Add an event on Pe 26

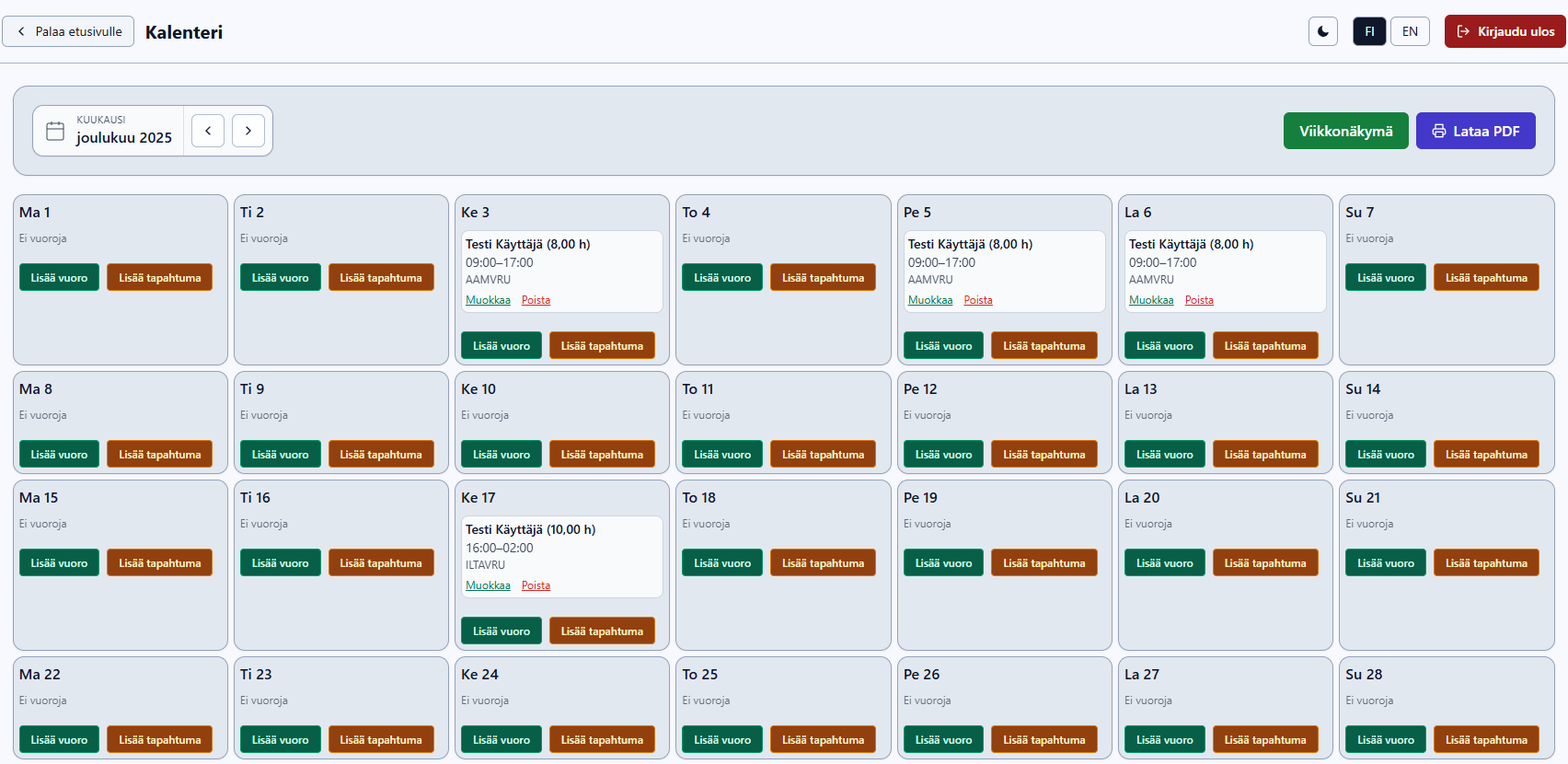pyautogui.click(x=1043, y=740)
